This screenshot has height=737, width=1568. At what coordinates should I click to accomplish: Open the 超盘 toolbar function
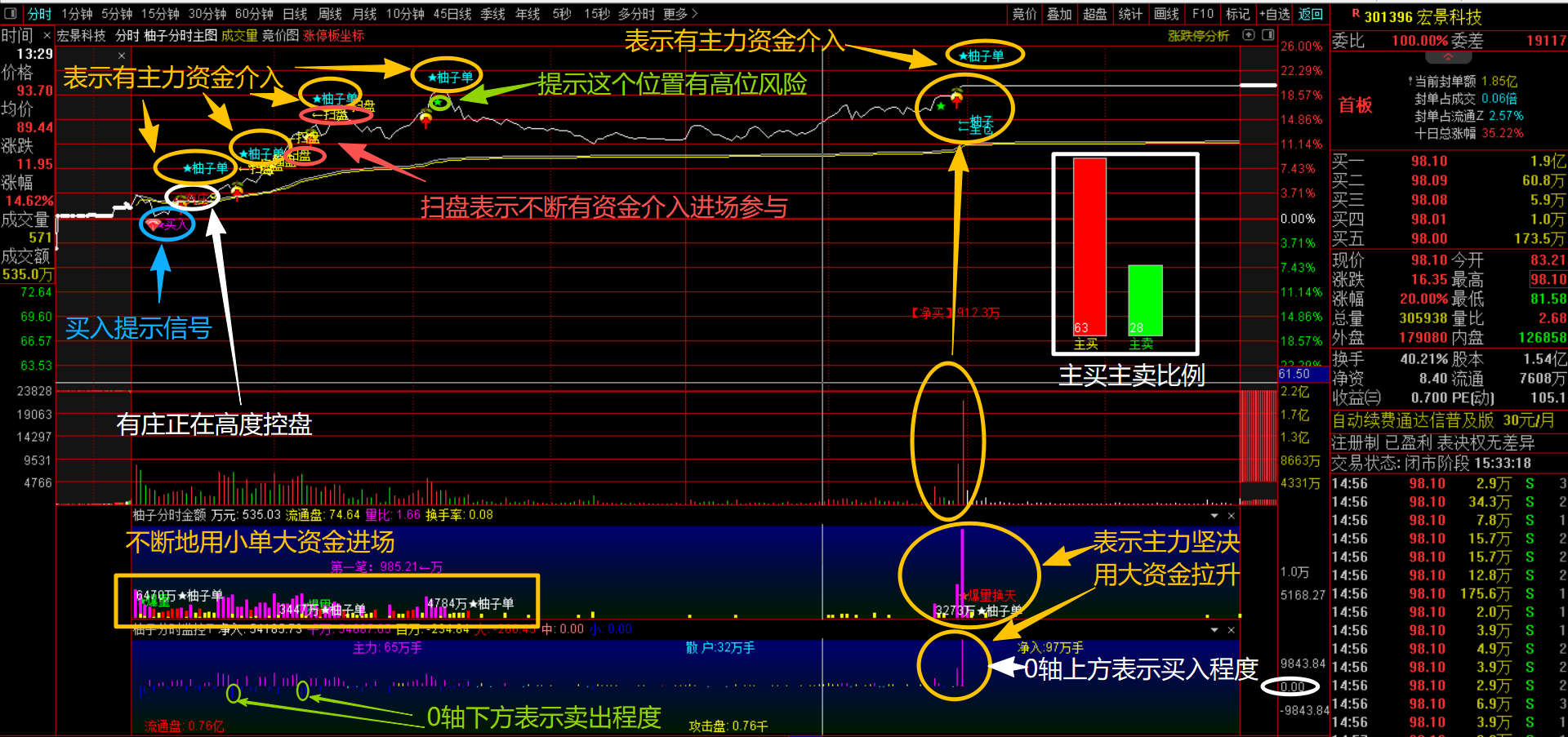point(1094,14)
